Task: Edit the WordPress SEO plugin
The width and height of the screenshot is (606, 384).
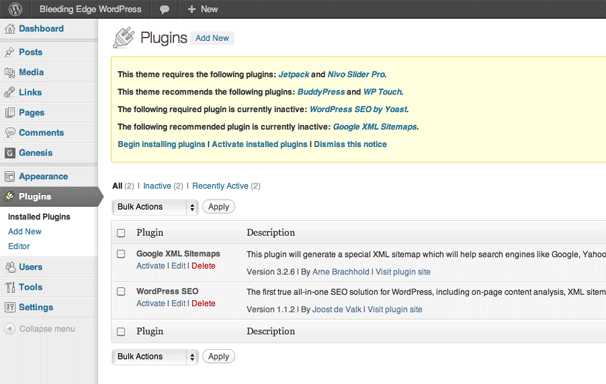Action: pyautogui.click(x=178, y=304)
